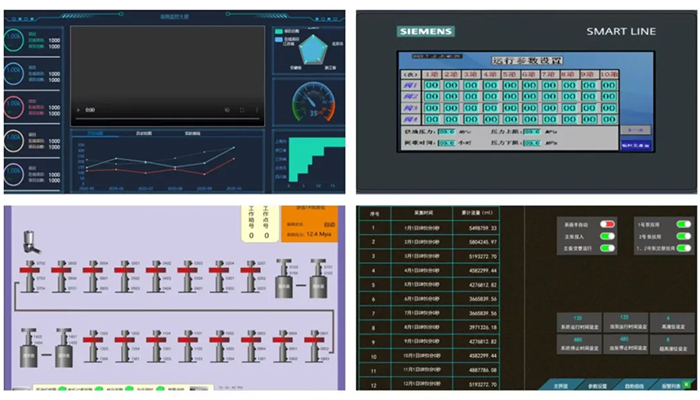Click the blue button on Siemens panel
Image resolution: width=700 pixels, height=400 pixels.
click(x=635, y=145)
